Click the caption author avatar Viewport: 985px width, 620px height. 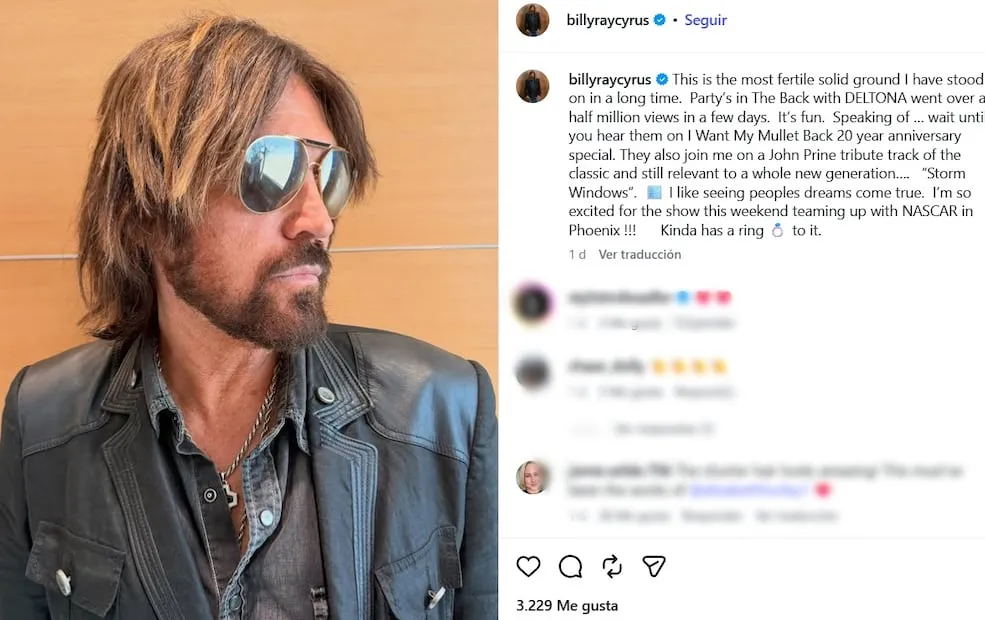click(x=533, y=86)
